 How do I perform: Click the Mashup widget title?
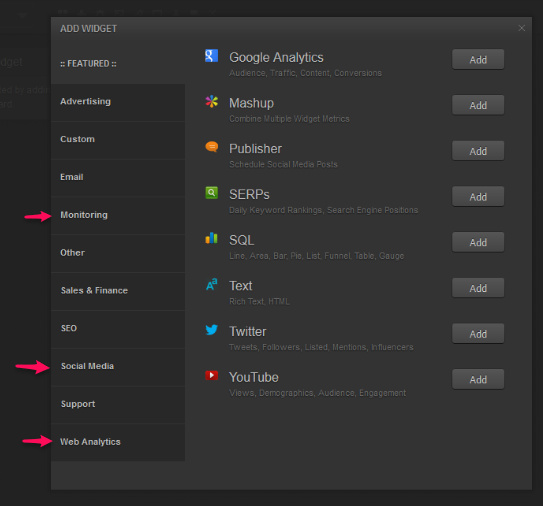point(251,103)
